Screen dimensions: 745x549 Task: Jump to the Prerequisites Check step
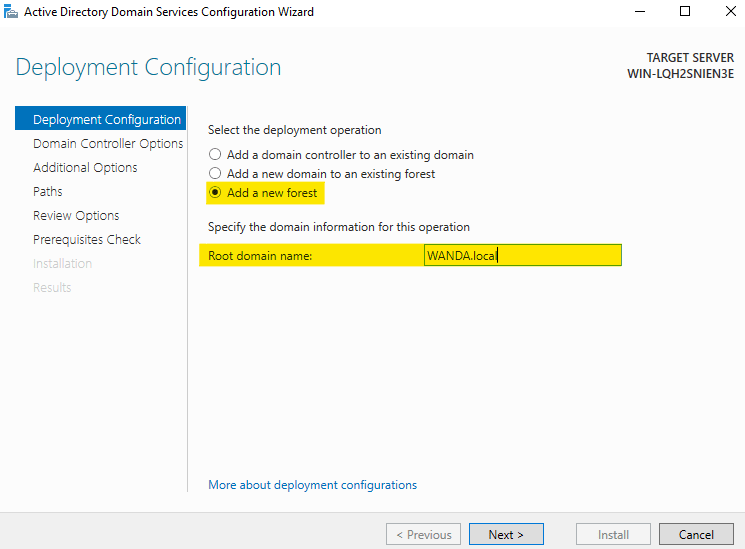[x=87, y=240]
